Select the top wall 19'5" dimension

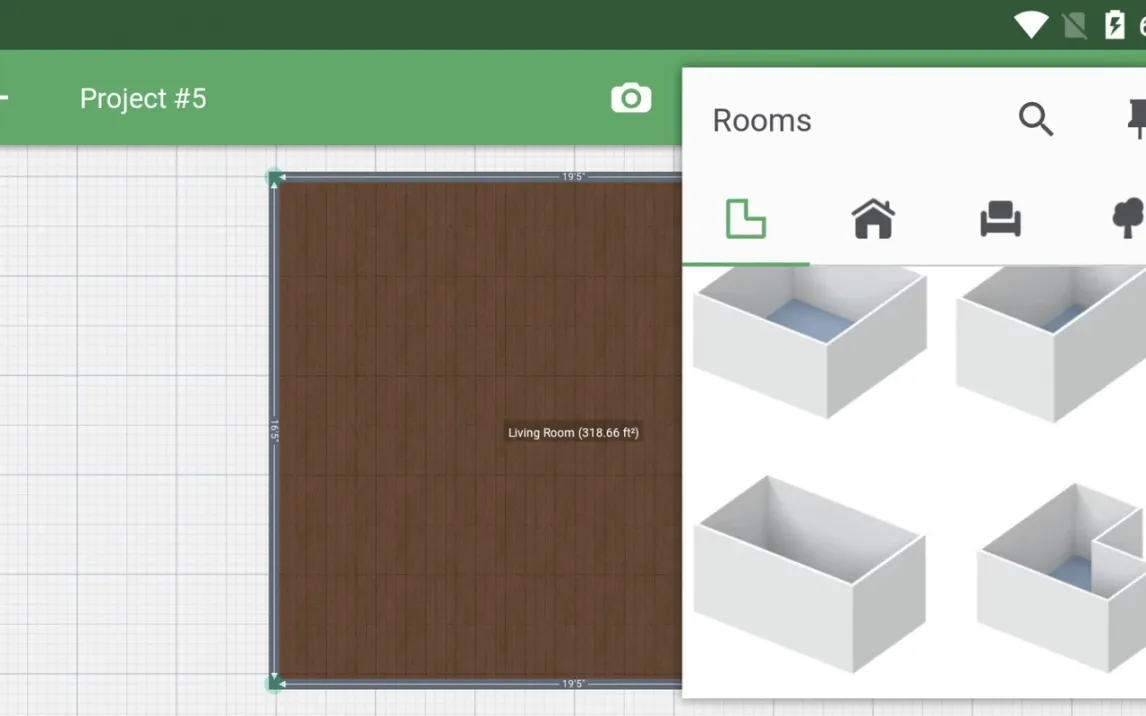(573, 177)
